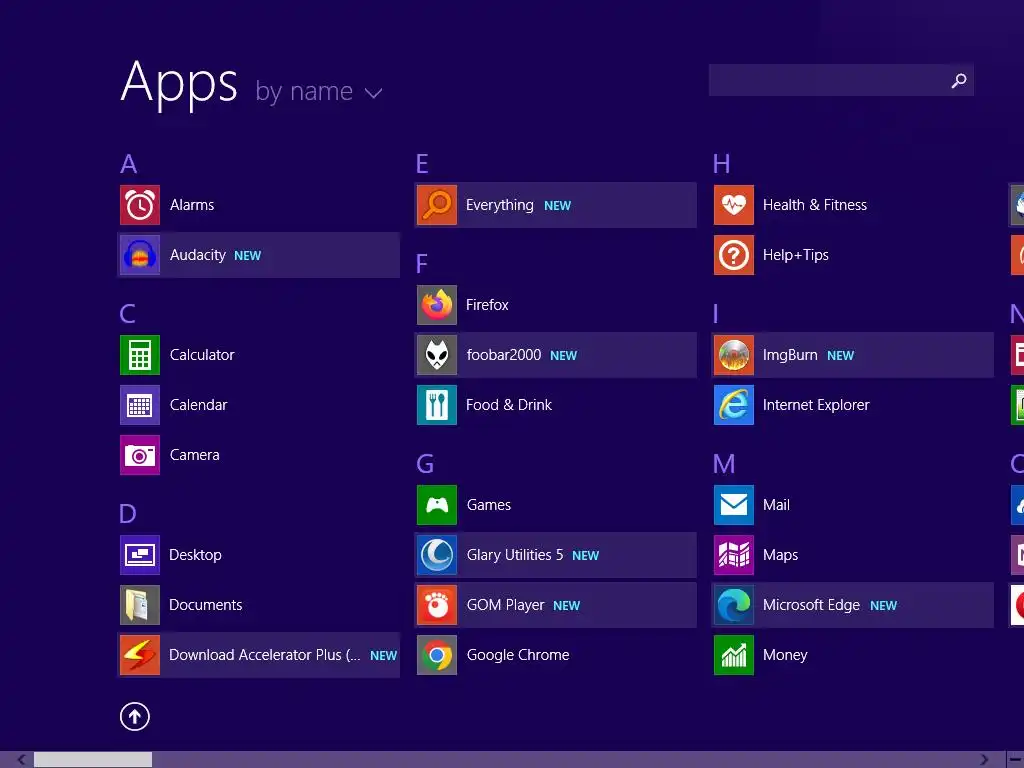Click the 'Desktop' app name
Image resolution: width=1024 pixels, height=768 pixels.
pyautogui.click(x=195, y=555)
